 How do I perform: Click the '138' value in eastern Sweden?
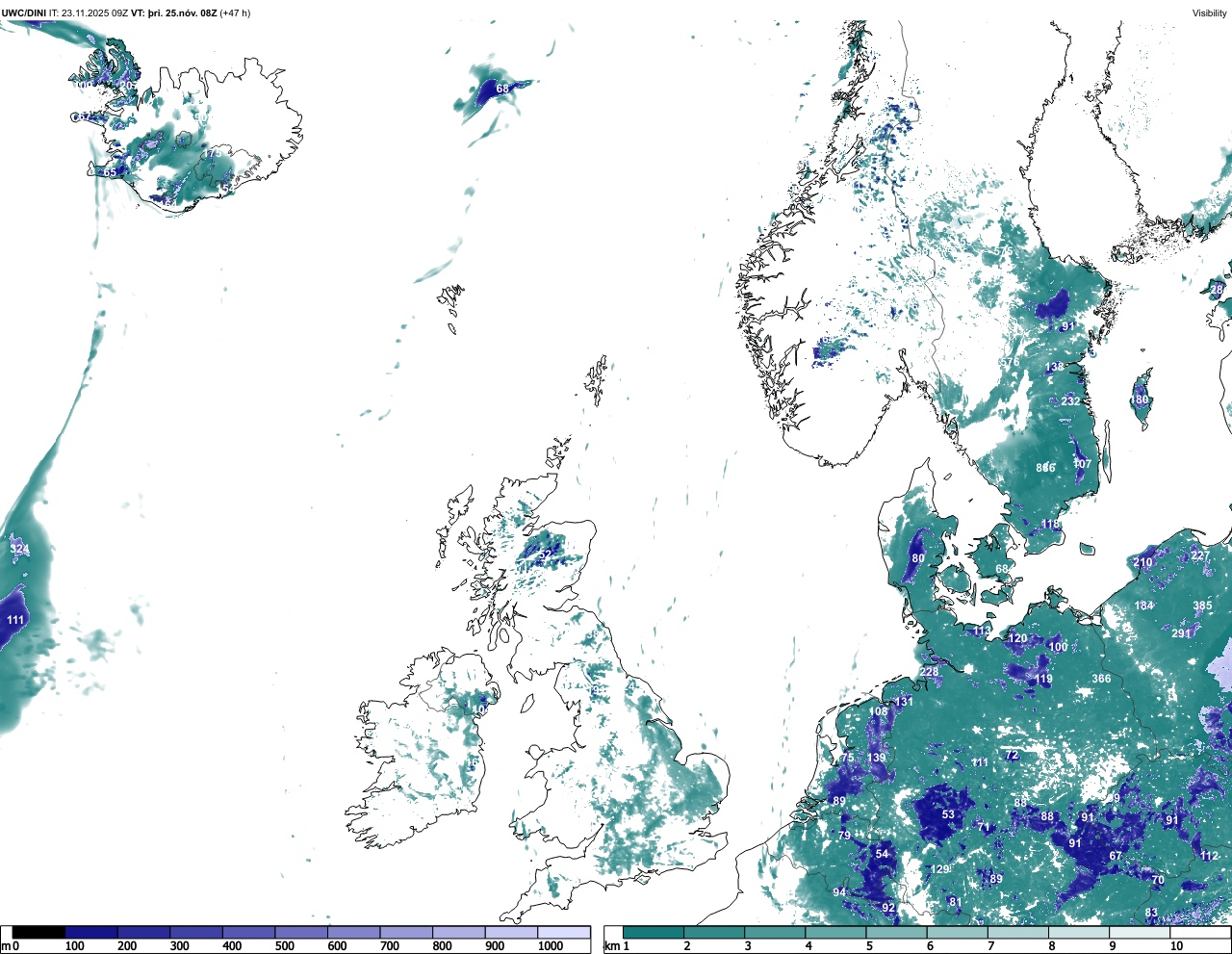point(1055,367)
